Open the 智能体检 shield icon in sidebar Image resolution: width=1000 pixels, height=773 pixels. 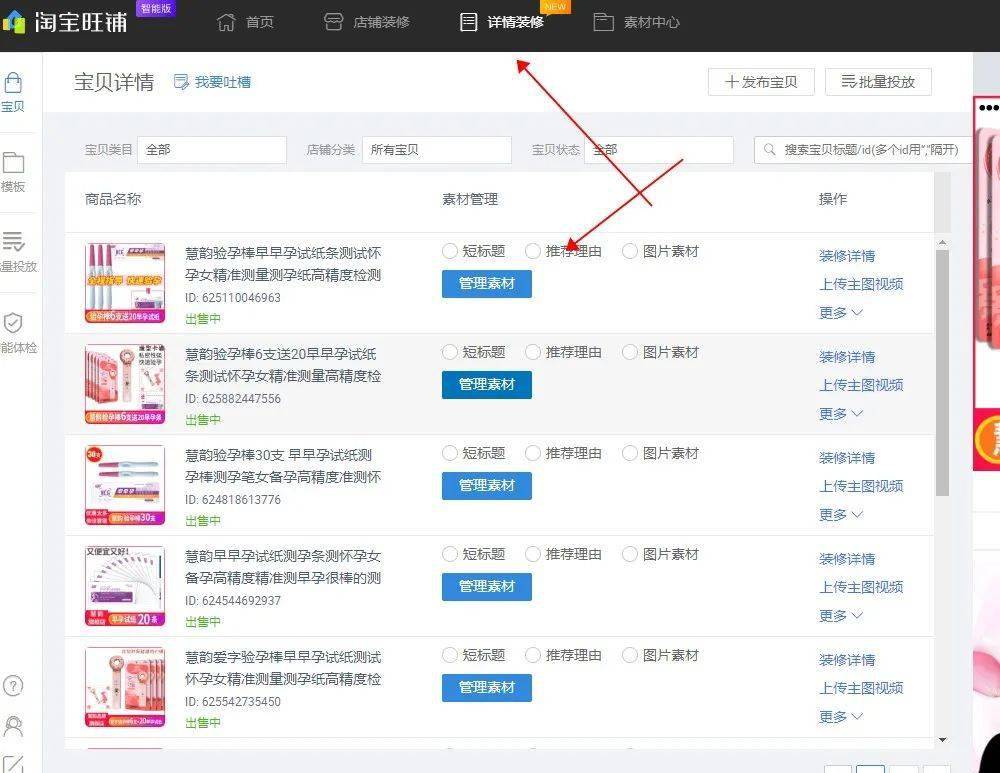[13, 323]
